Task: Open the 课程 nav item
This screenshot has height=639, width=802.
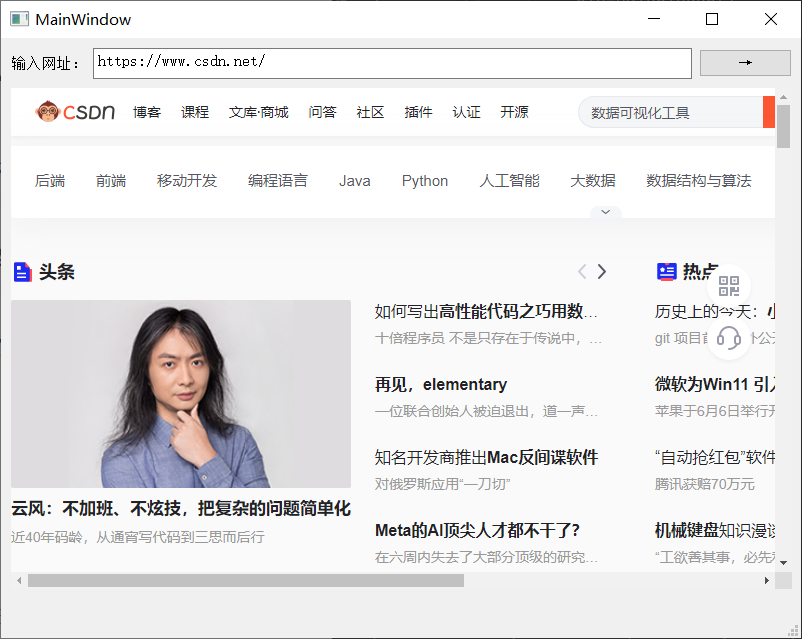Action: [x=195, y=112]
